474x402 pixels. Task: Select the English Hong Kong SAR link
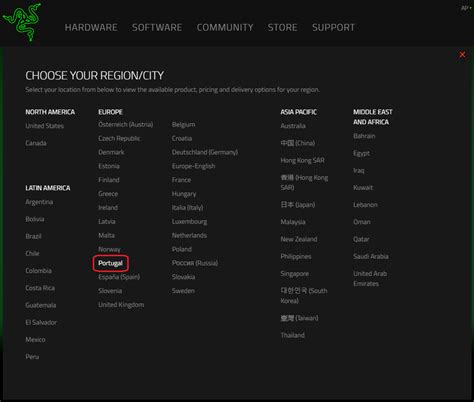coord(303,160)
